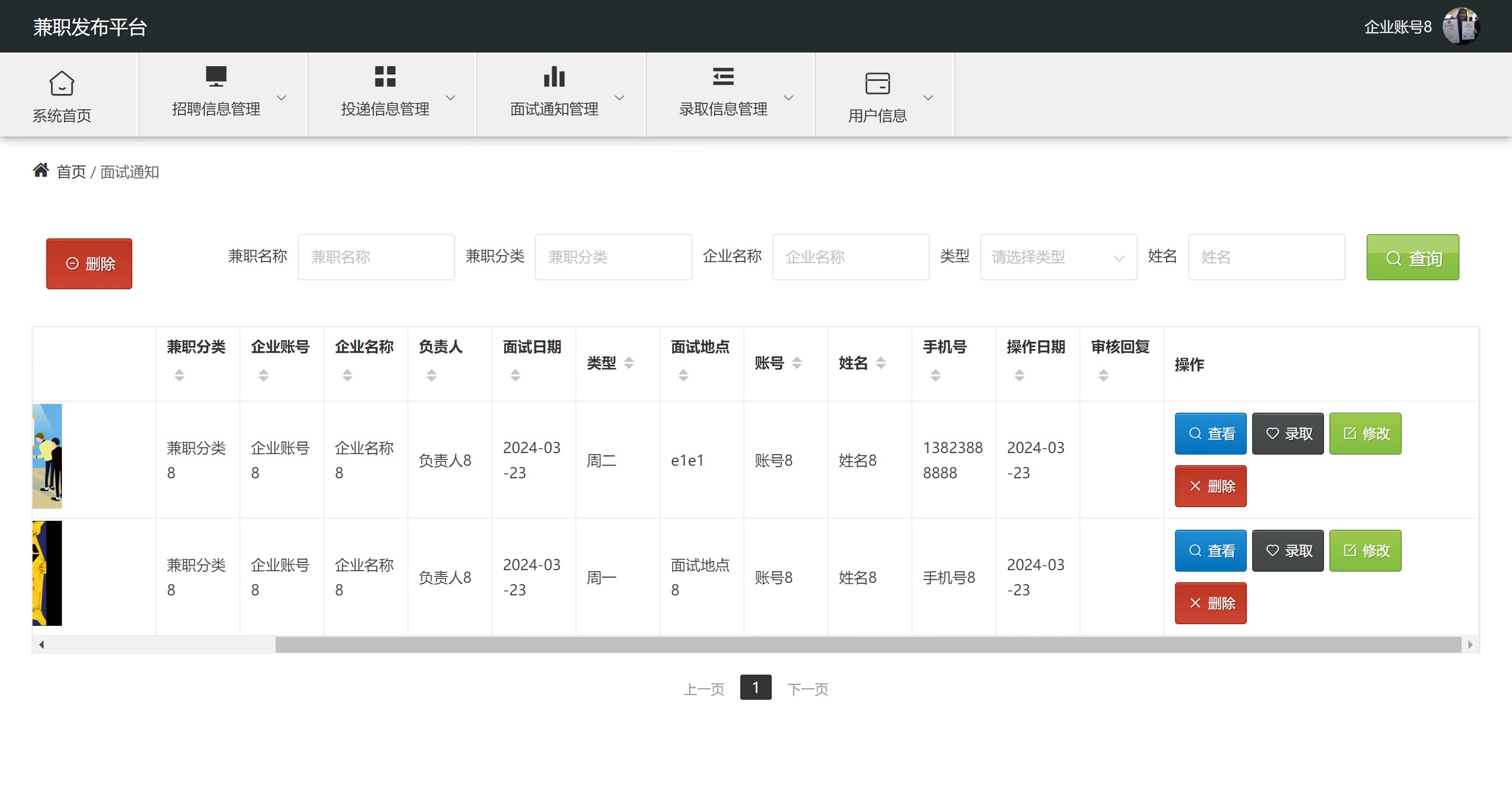The height and width of the screenshot is (798, 1512).
Task: Select page 1 in the pagination
Action: (x=755, y=687)
